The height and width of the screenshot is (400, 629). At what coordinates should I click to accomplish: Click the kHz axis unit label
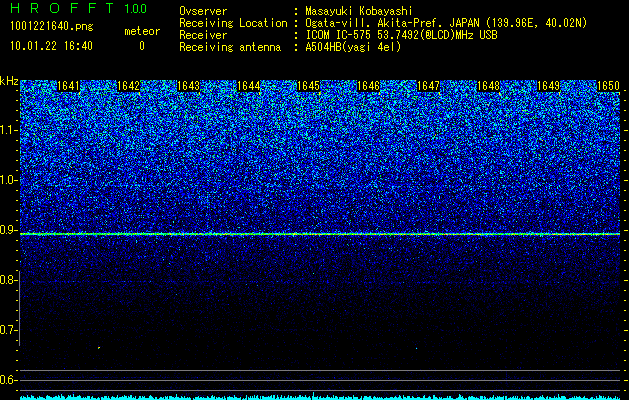(x=9, y=81)
